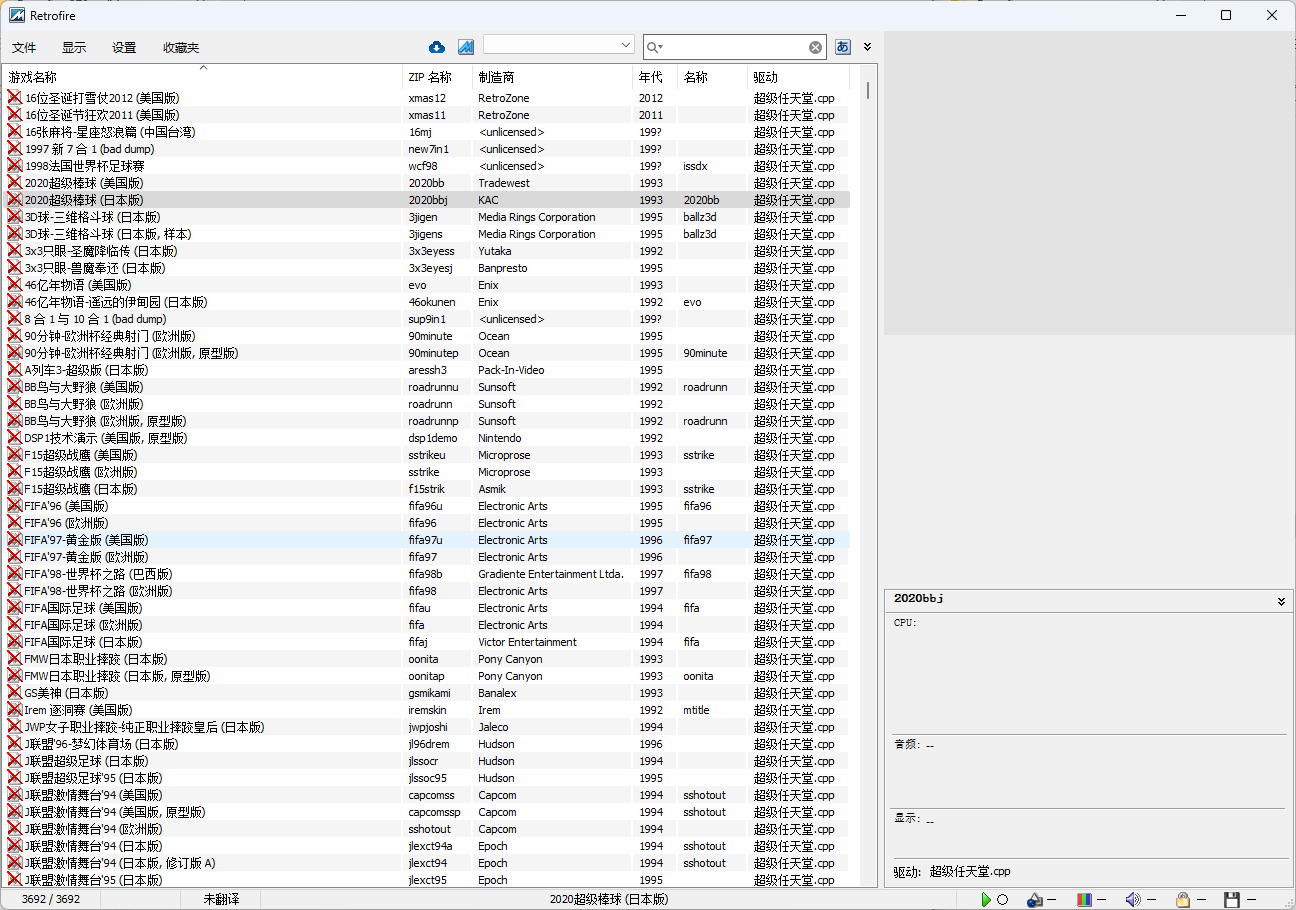Open the 收藏夹 menu
The image size is (1296, 910).
pyautogui.click(x=181, y=48)
